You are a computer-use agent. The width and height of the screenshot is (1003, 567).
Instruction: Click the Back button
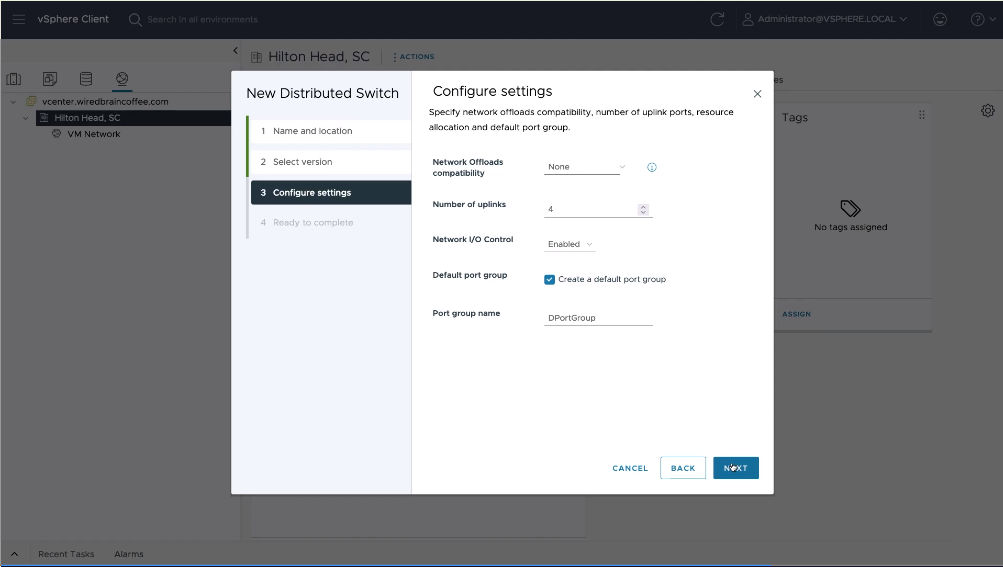point(683,468)
